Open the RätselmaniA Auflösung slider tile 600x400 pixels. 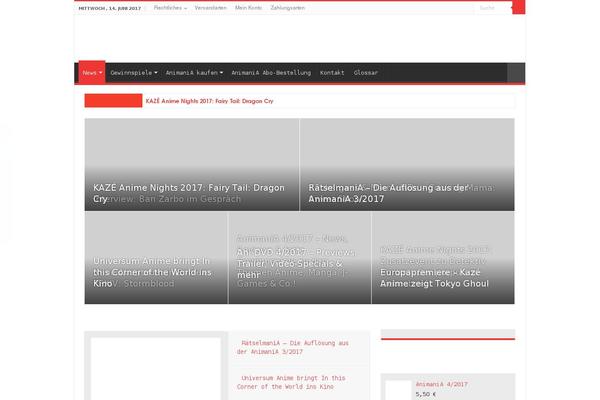click(x=407, y=165)
